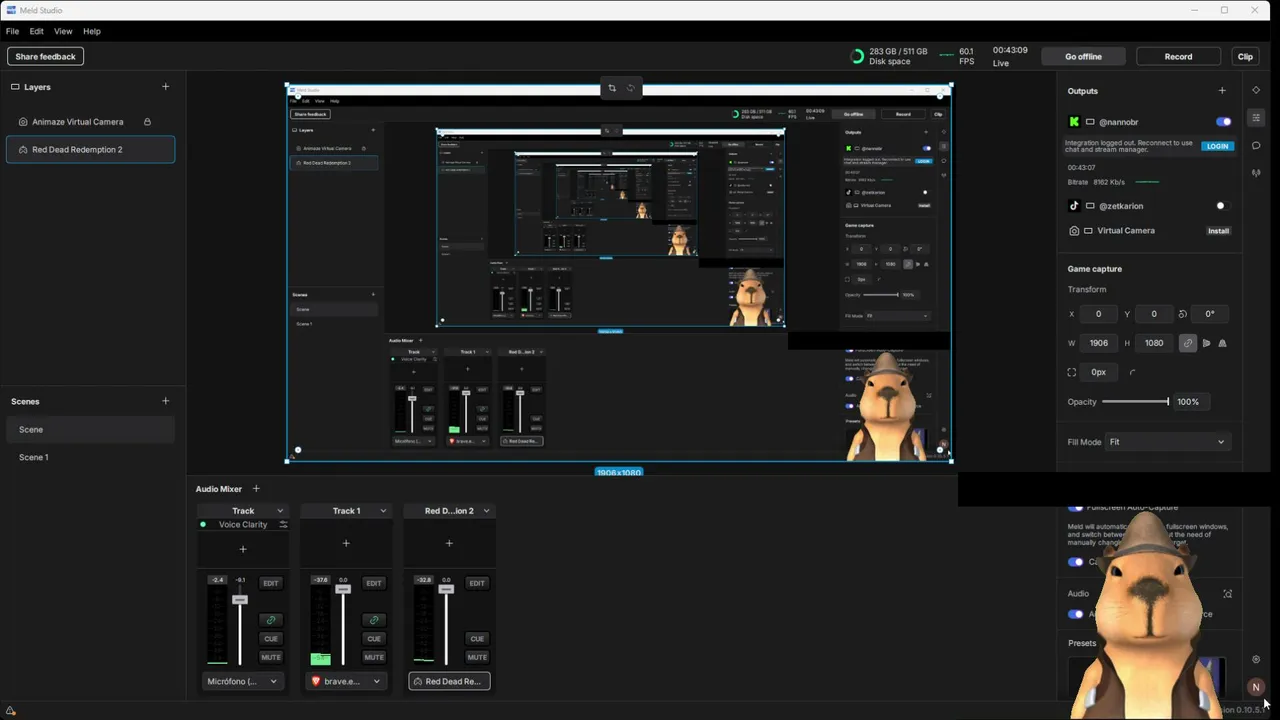This screenshot has width=1280, height=720.
Task: Open the N user avatar menu
Action: (1256, 687)
